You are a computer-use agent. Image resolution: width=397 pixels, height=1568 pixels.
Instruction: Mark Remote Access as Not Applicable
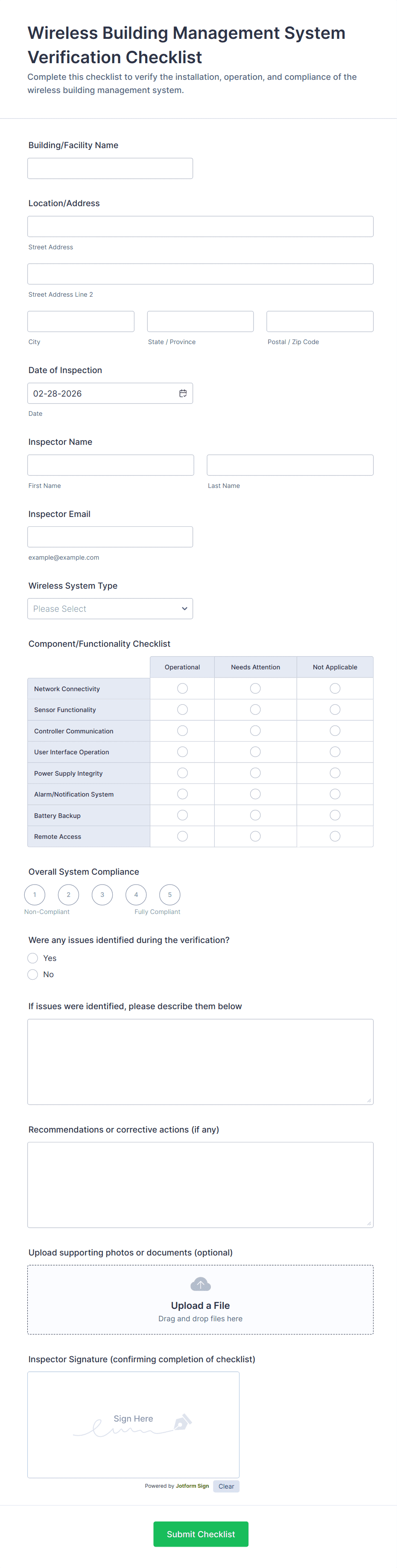point(335,836)
